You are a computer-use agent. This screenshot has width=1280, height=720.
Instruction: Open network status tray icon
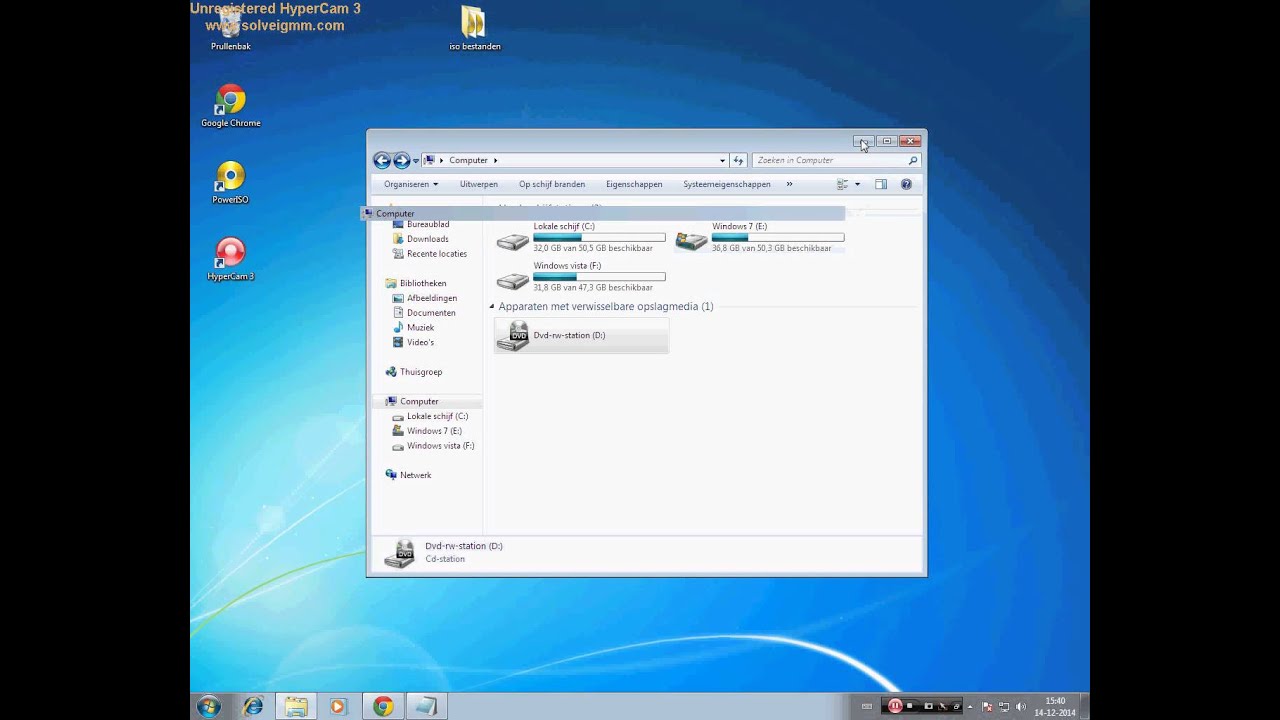[x=1005, y=707]
